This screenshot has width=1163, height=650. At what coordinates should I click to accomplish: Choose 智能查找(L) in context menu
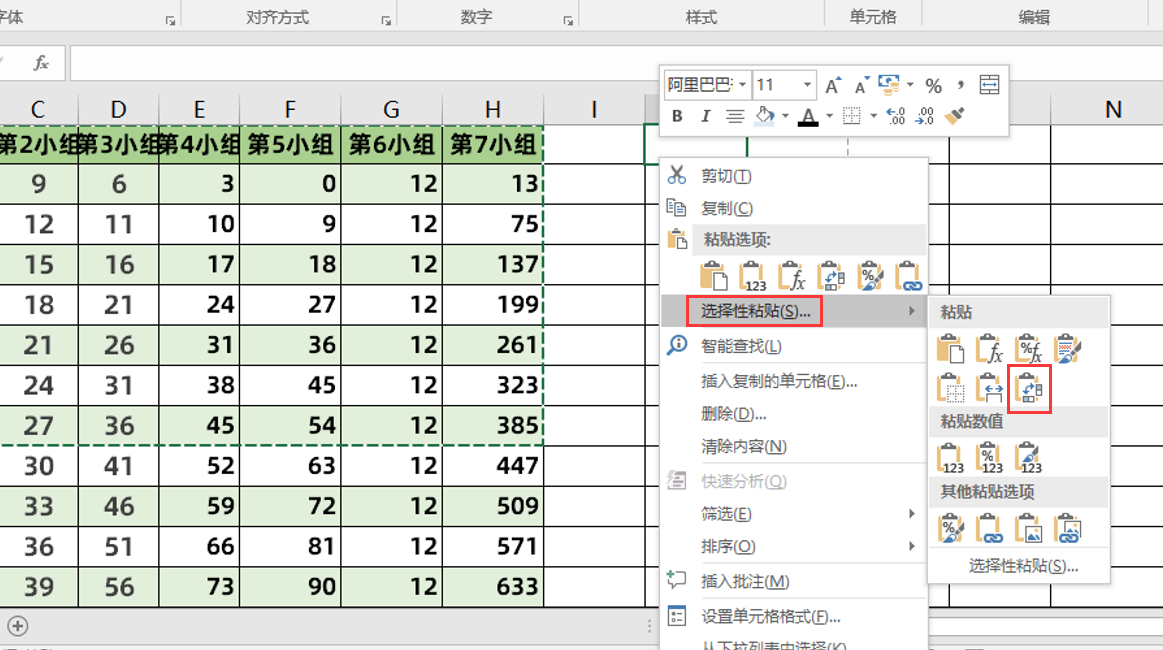(x=794, y=346)
